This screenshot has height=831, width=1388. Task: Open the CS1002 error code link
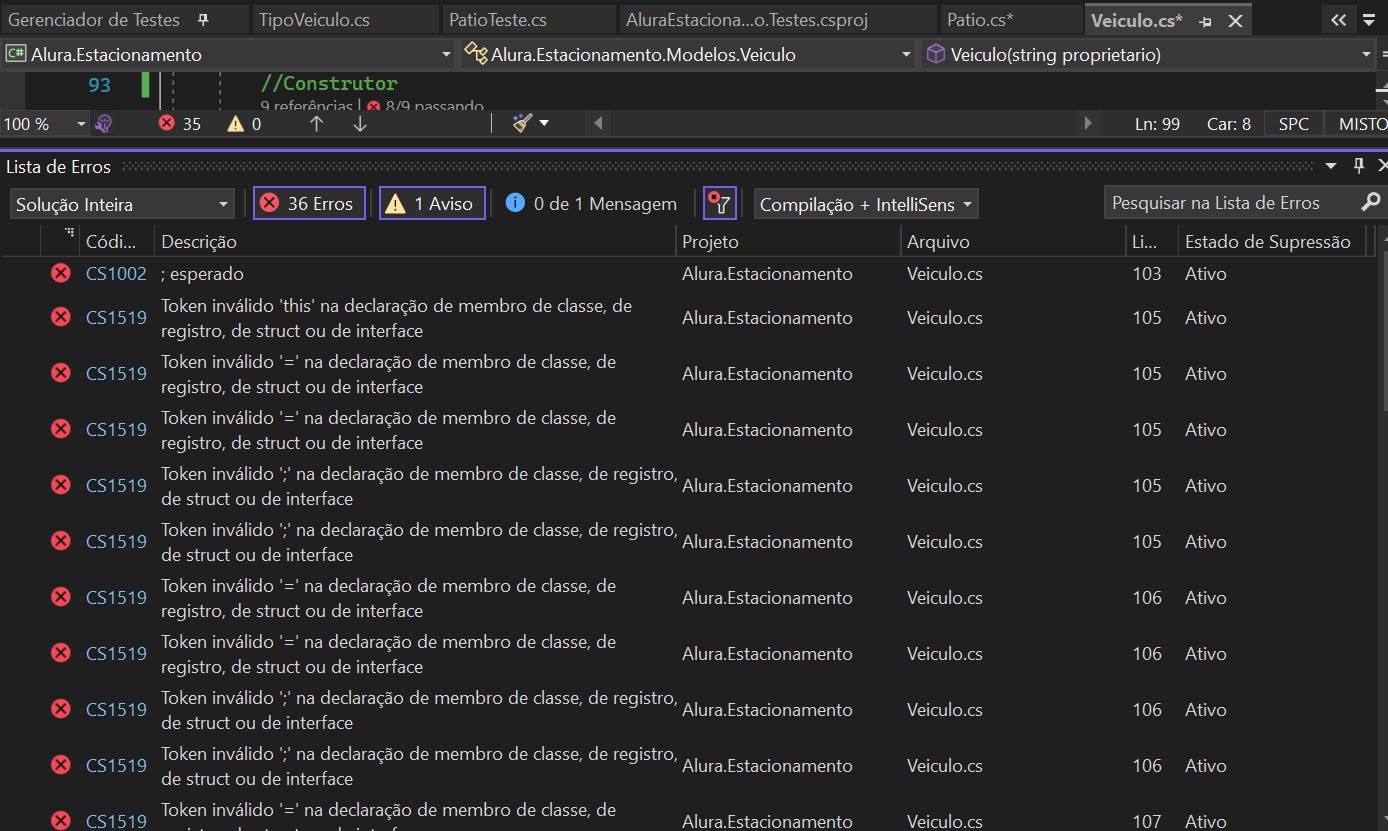(116, 273)
